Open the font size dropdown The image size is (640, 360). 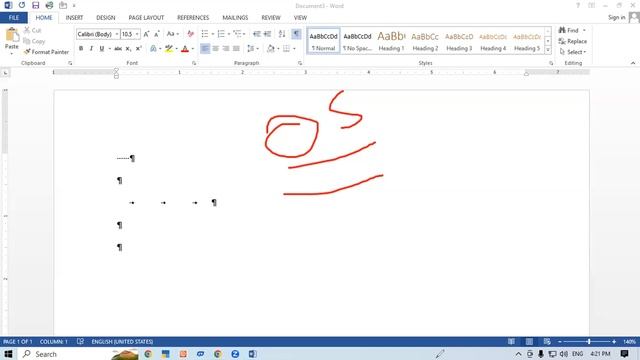coord(137,34)
